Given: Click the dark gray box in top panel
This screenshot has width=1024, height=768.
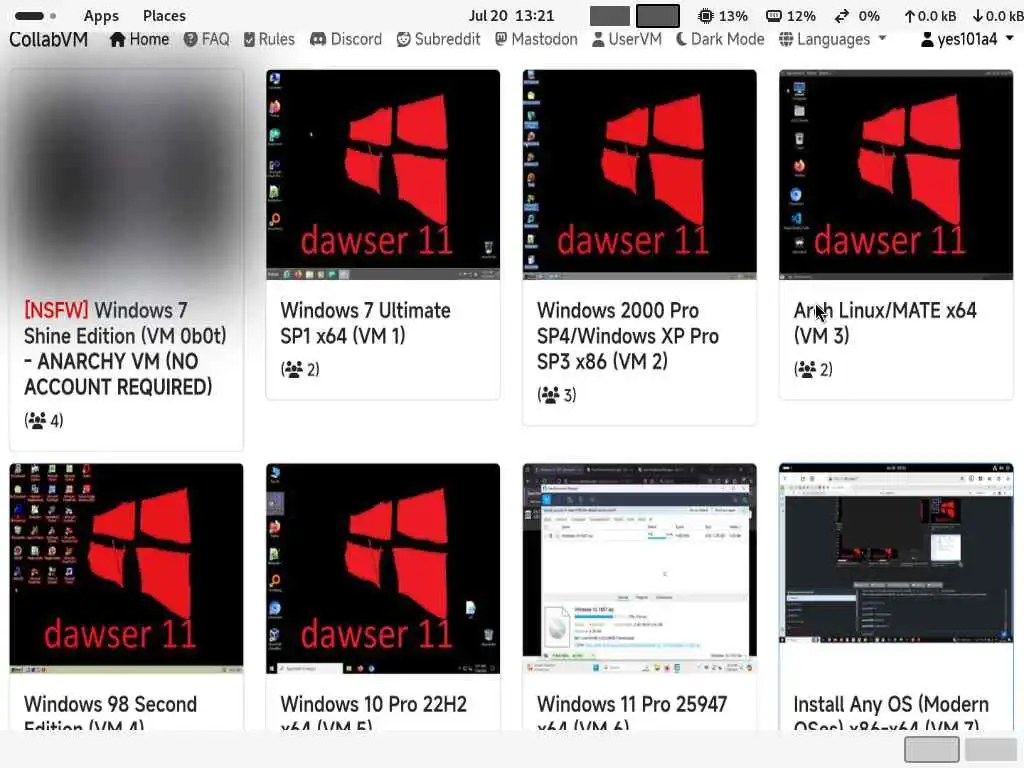Looking at the screenshot, I should coord(658,16).
